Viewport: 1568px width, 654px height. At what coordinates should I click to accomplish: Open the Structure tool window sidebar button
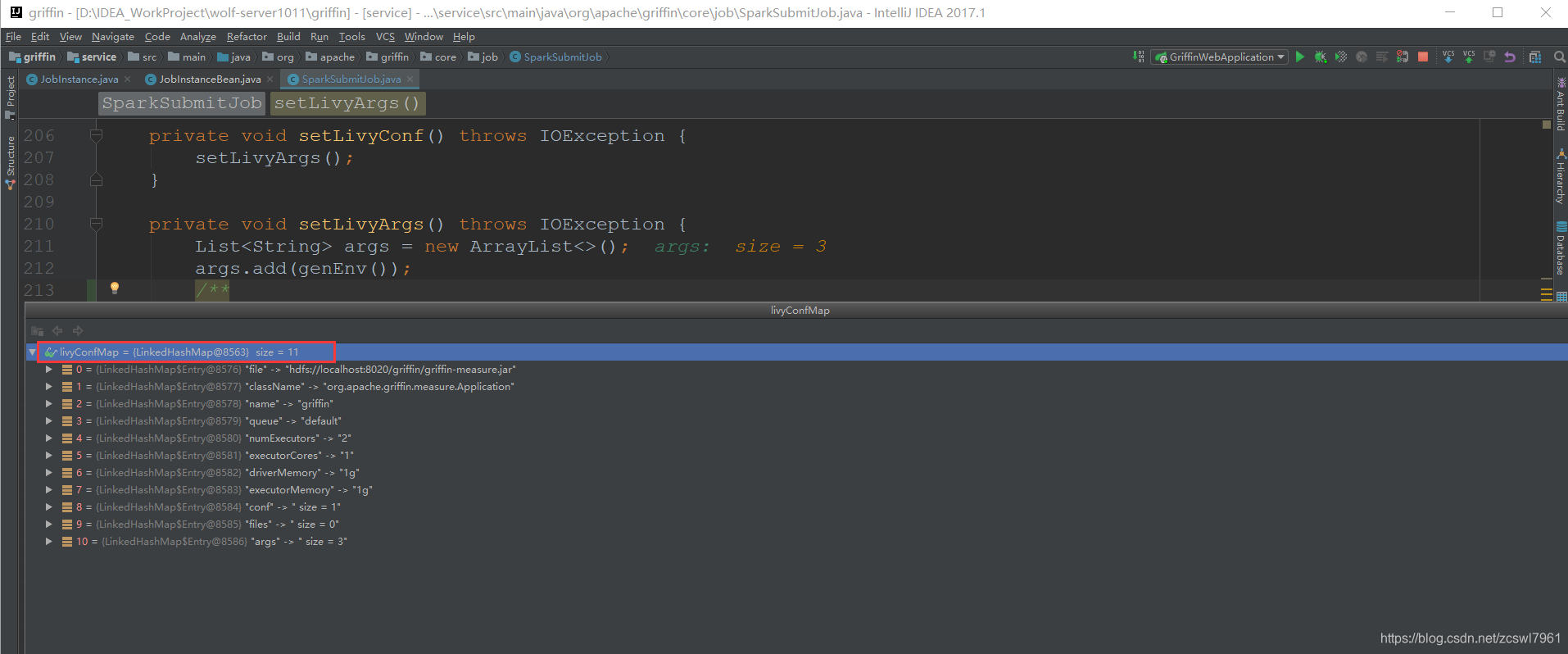(10, 162)
